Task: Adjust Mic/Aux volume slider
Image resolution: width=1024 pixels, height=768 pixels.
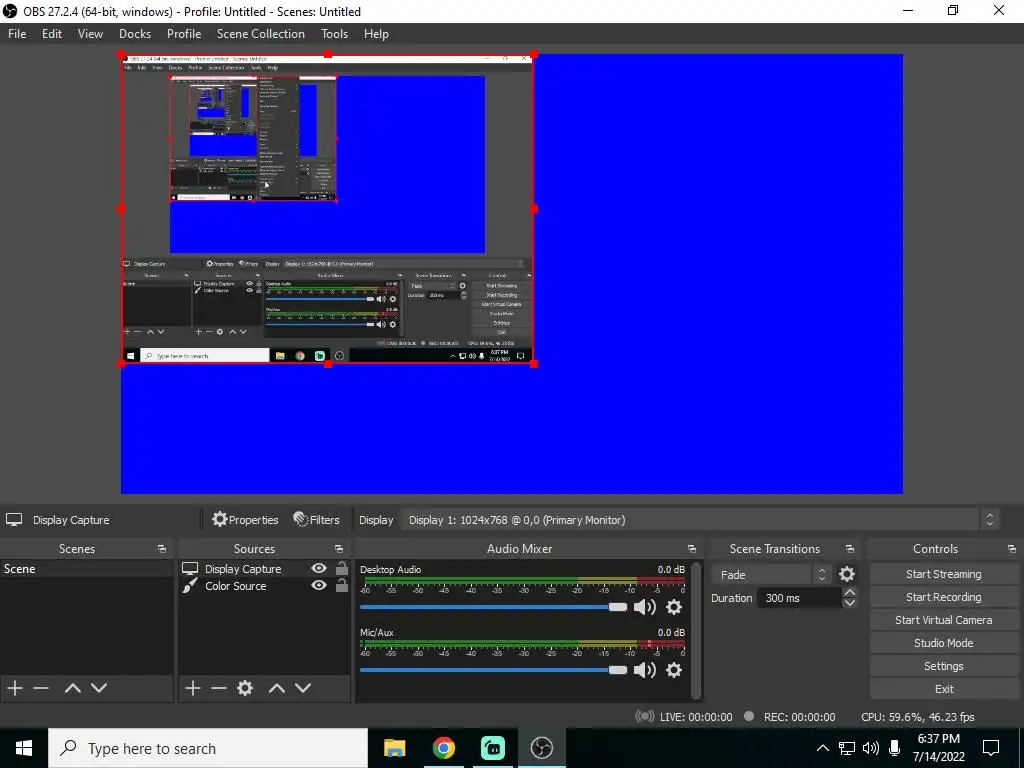Action: tap(493, 670)
